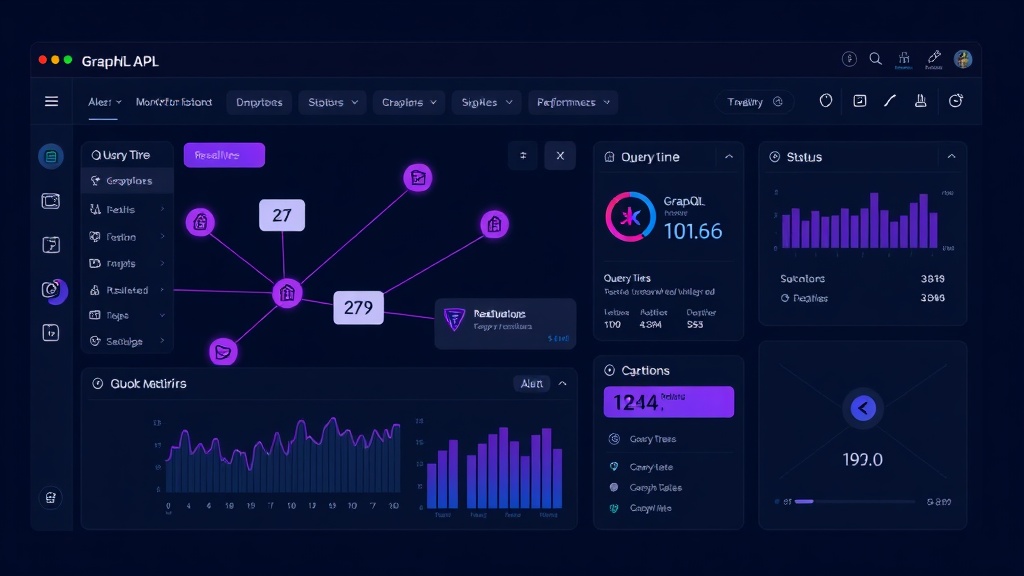Select the side item above Rusilated
The width and height of the screenshot is (1024, 576).
(x=127, y=263)
